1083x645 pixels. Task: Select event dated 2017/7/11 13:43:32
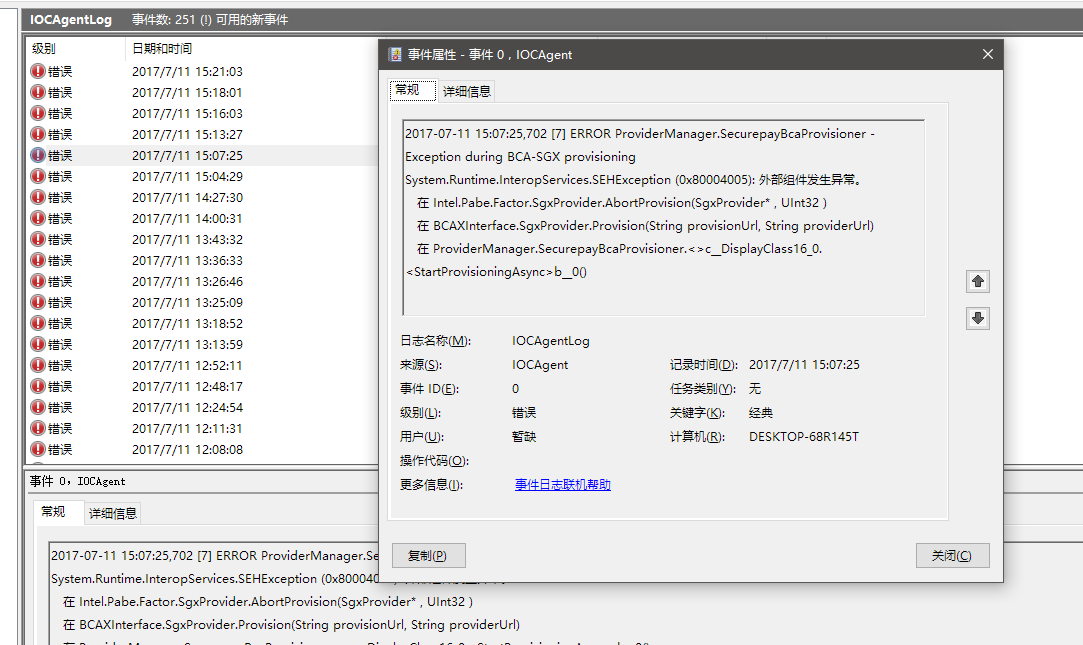(x=187, y=239)
